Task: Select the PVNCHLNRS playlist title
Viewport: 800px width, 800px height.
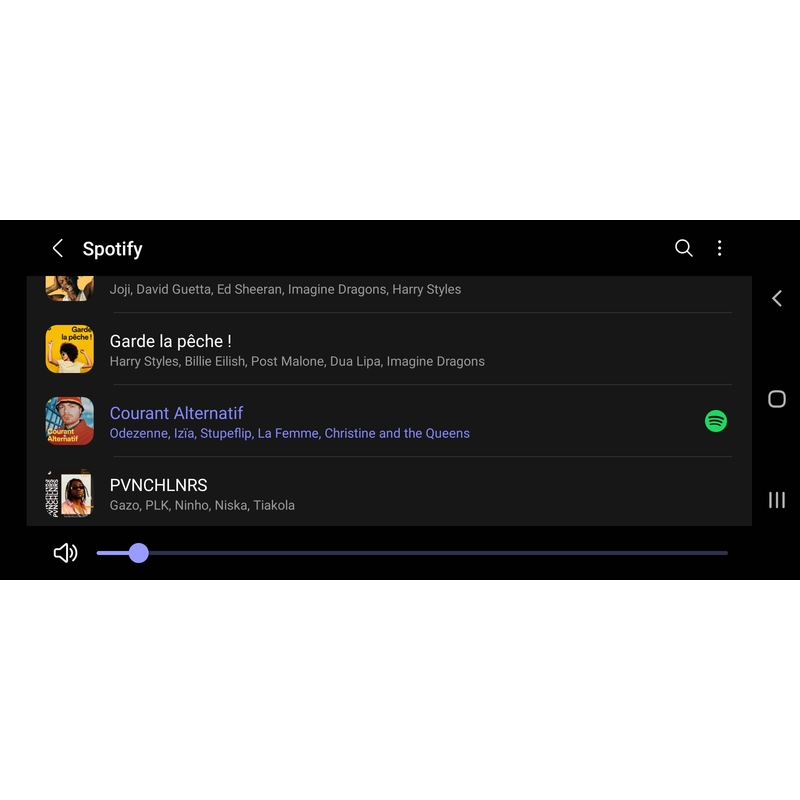Action: coord(158,485)
